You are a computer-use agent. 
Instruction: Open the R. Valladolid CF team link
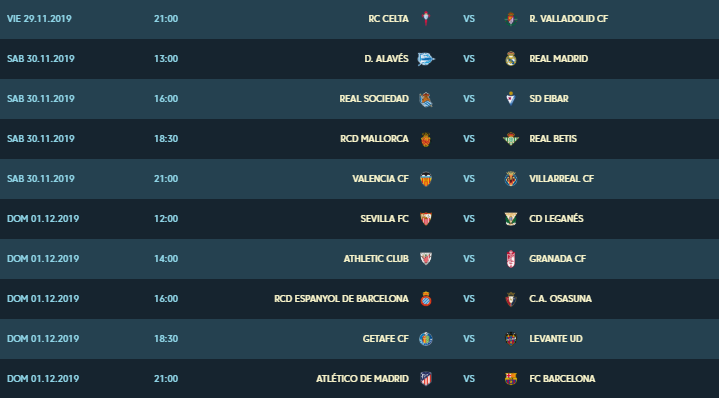pyautogui.click(x=569, y=19)
